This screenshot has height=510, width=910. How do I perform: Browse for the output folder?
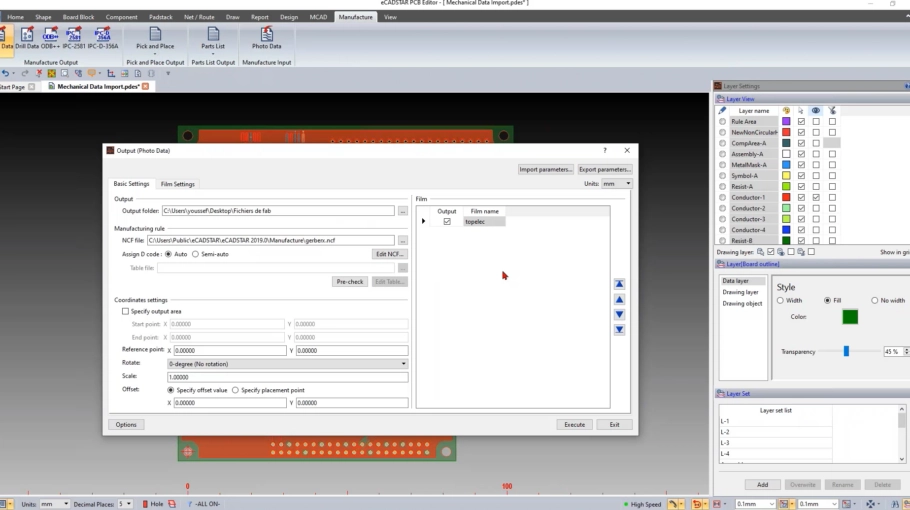402,211
